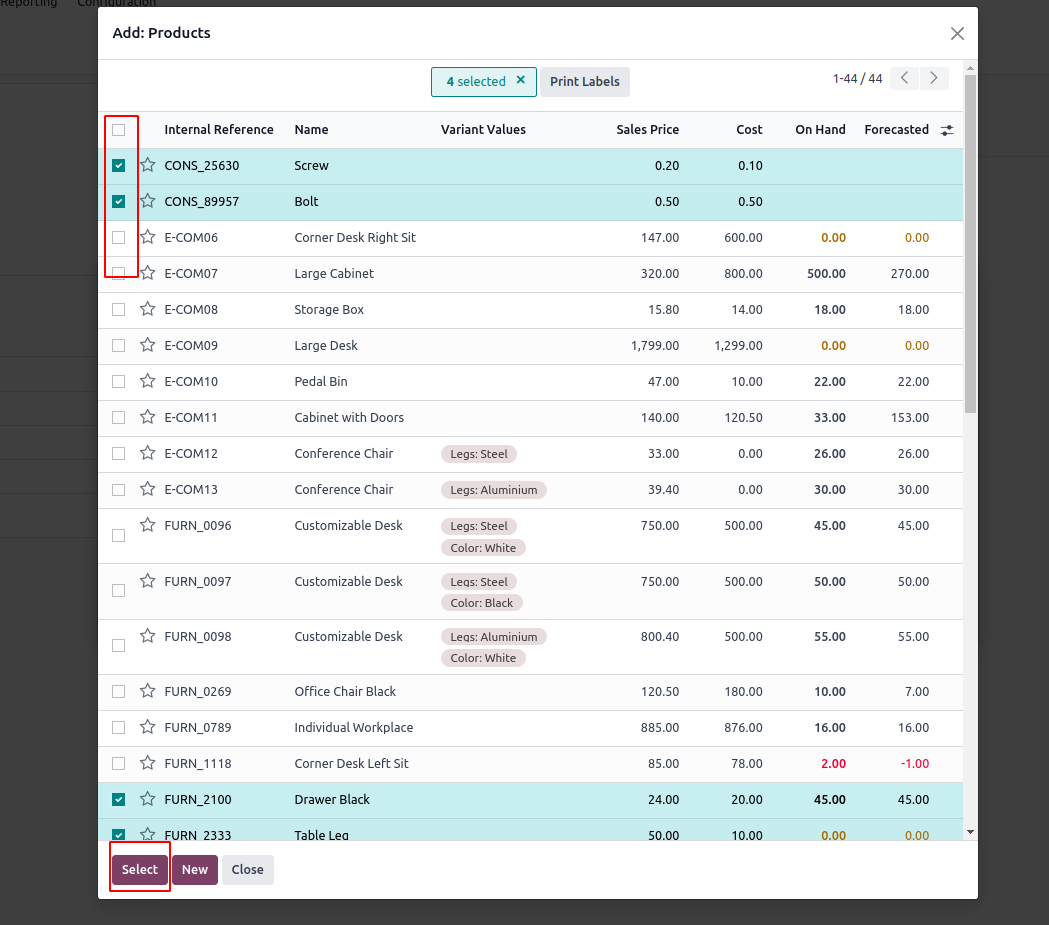Sort products by the Cost header
This screenshot has height=925, width=1049.
pyautogui.click(x=749, y=130)
